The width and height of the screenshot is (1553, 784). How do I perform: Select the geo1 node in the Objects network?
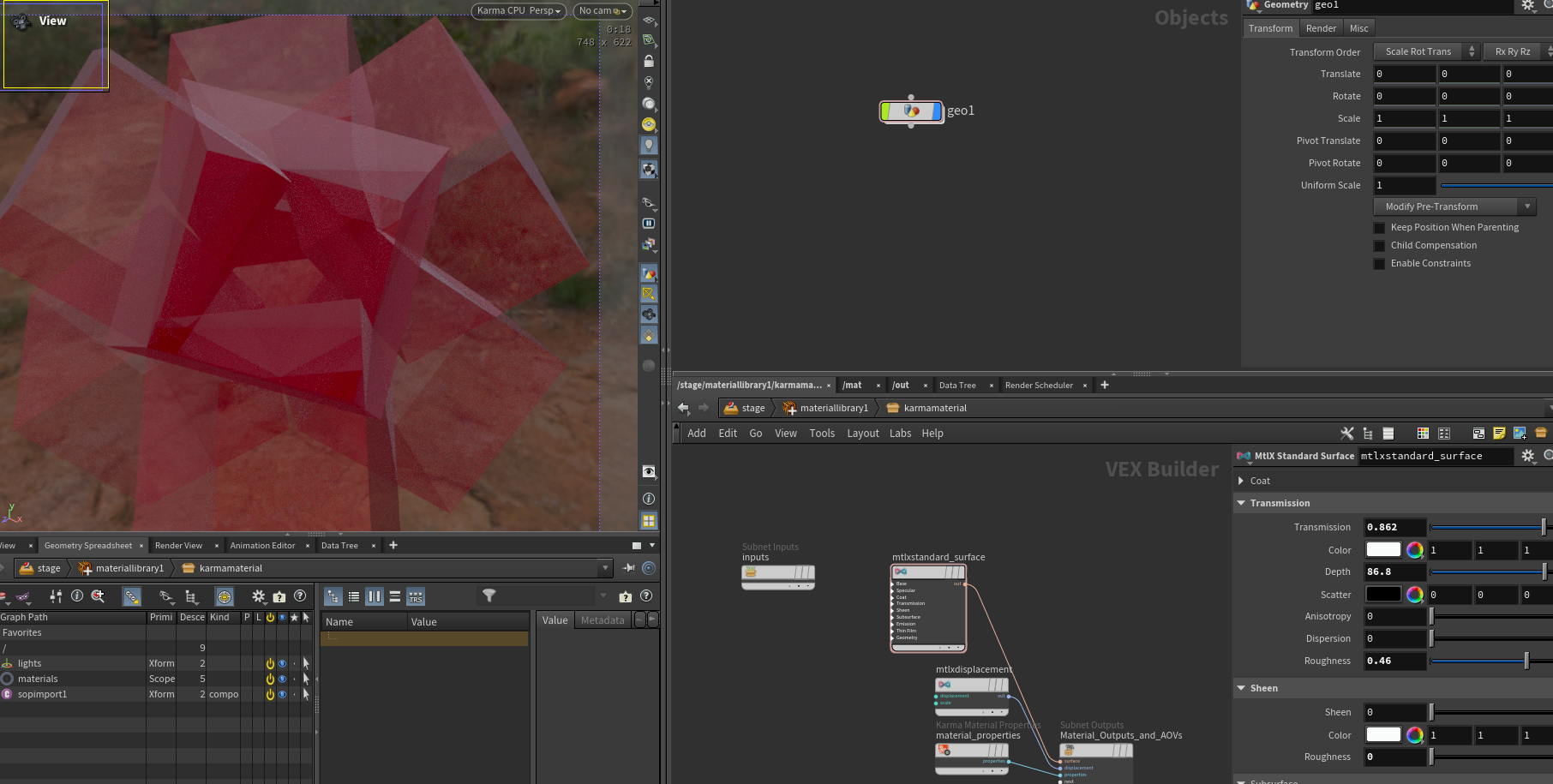pyautogui.click(x=911, y=111)
